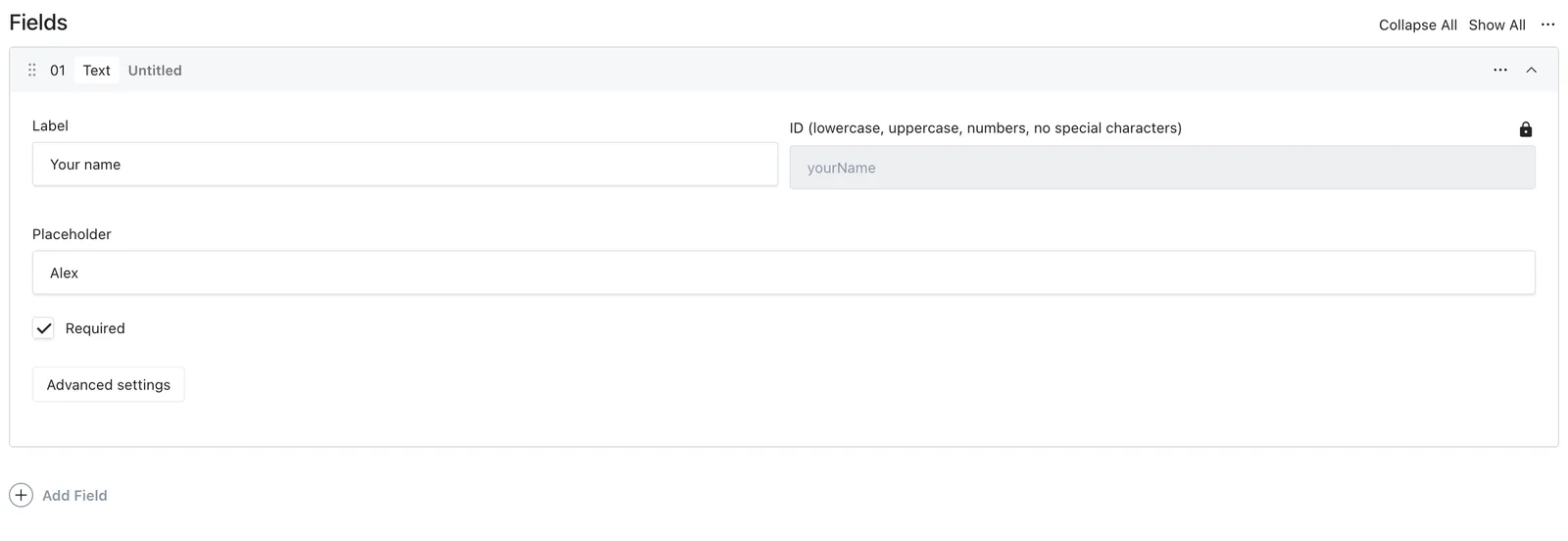The width and height of the screenshot is (1568, 541).
Task: Focus the Label input containing Your name
Action: point(405,165)
